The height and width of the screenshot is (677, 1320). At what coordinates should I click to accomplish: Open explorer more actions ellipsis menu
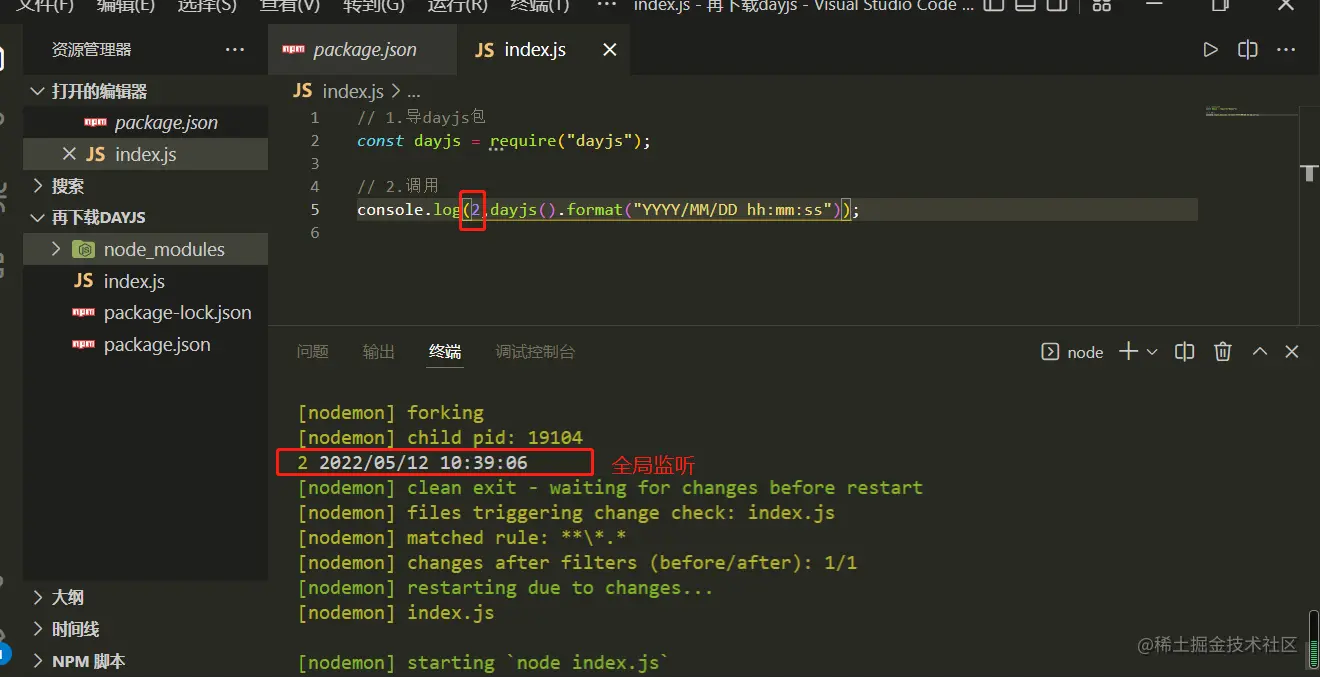tap(235, 49)
